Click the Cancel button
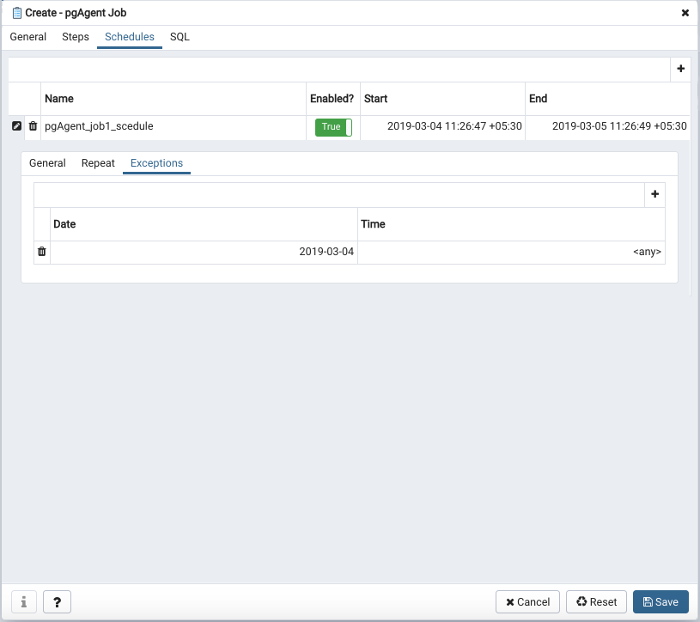 (x=527, y=602)
